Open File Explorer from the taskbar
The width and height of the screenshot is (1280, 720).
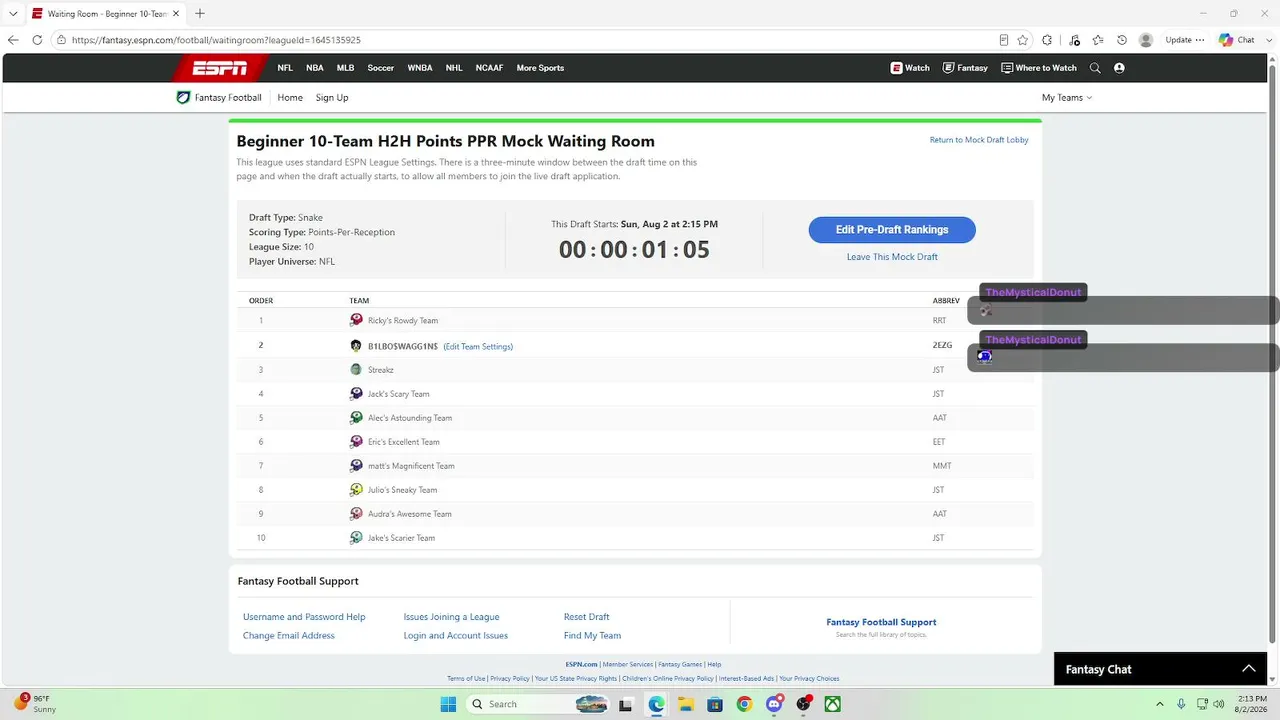[686, 704]
